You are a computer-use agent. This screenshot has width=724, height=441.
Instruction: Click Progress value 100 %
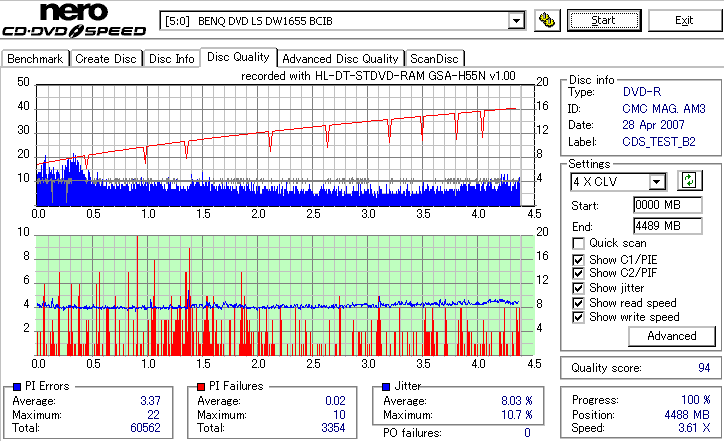click(x=696, y=400)
